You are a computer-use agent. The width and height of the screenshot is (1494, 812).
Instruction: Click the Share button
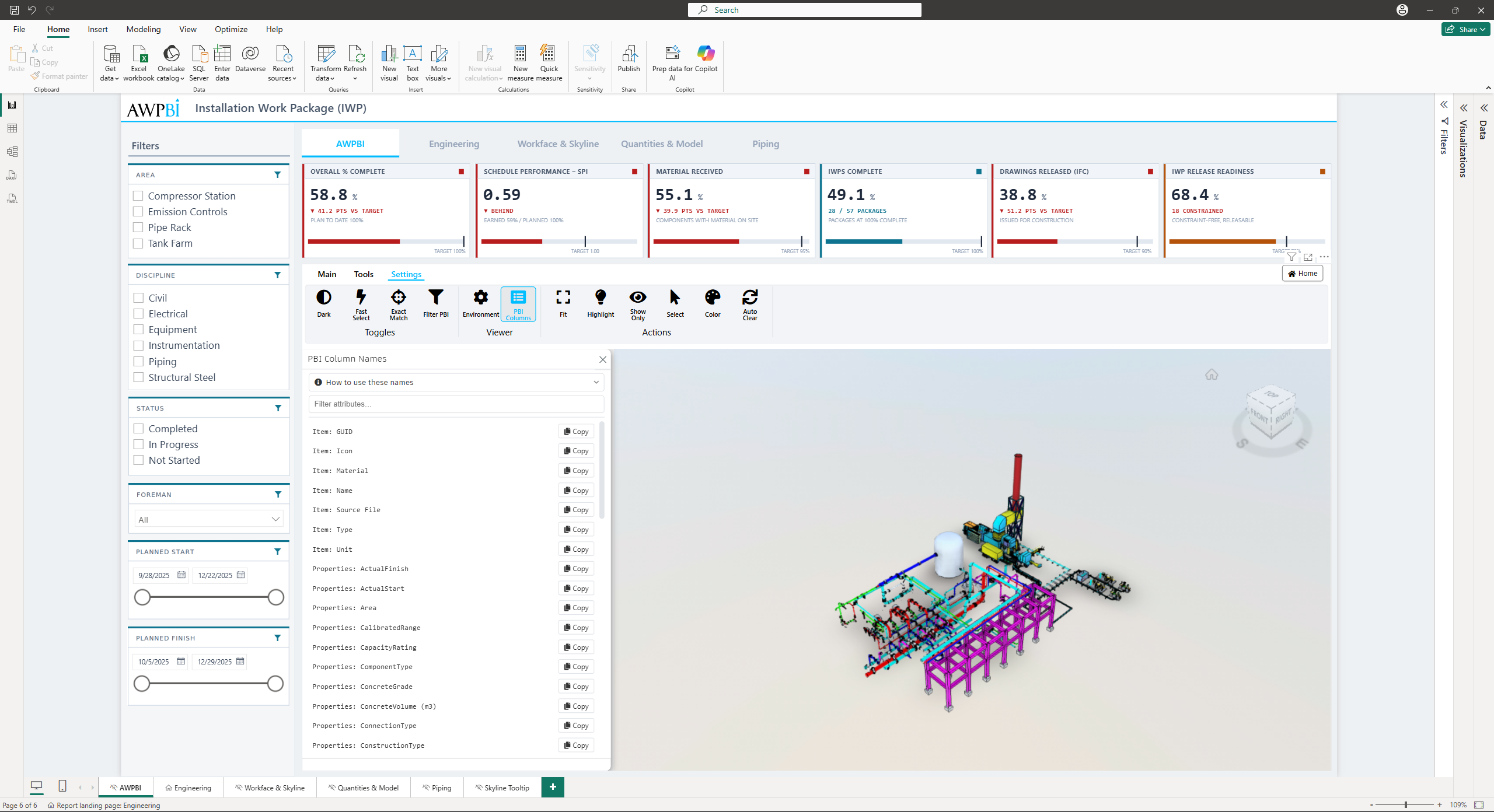[1465, 29]
